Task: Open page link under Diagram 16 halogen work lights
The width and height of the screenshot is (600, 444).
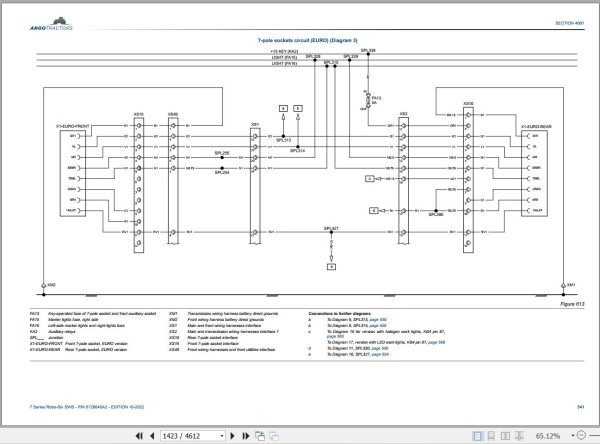Action: tap(335, 336)
